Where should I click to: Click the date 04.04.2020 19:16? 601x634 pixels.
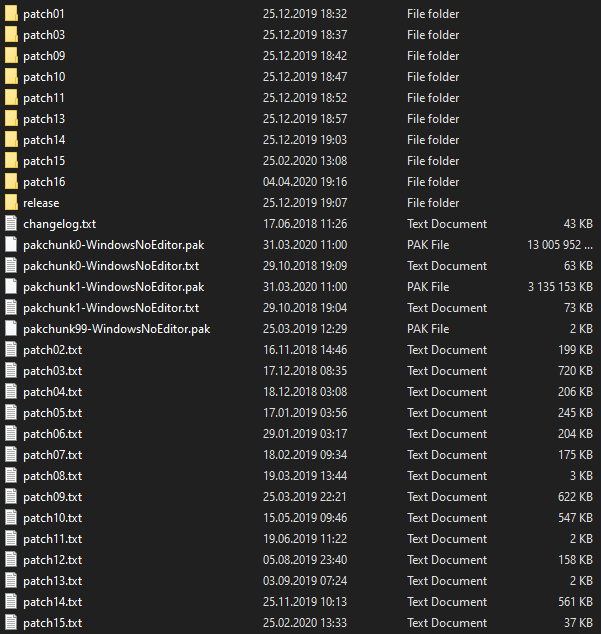[305, 182]
